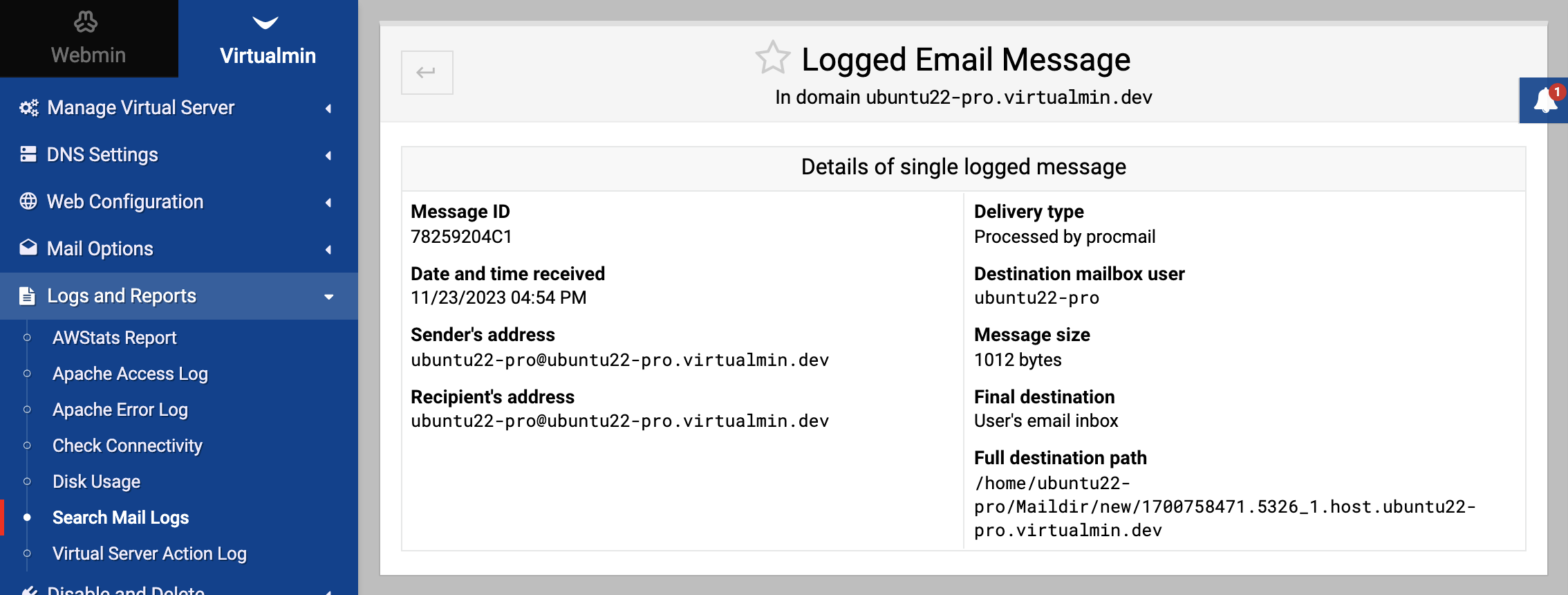1568x595 pixels.
Task: Collapse the Logs and Reports section arrow
Action: (x=328, y=297)
